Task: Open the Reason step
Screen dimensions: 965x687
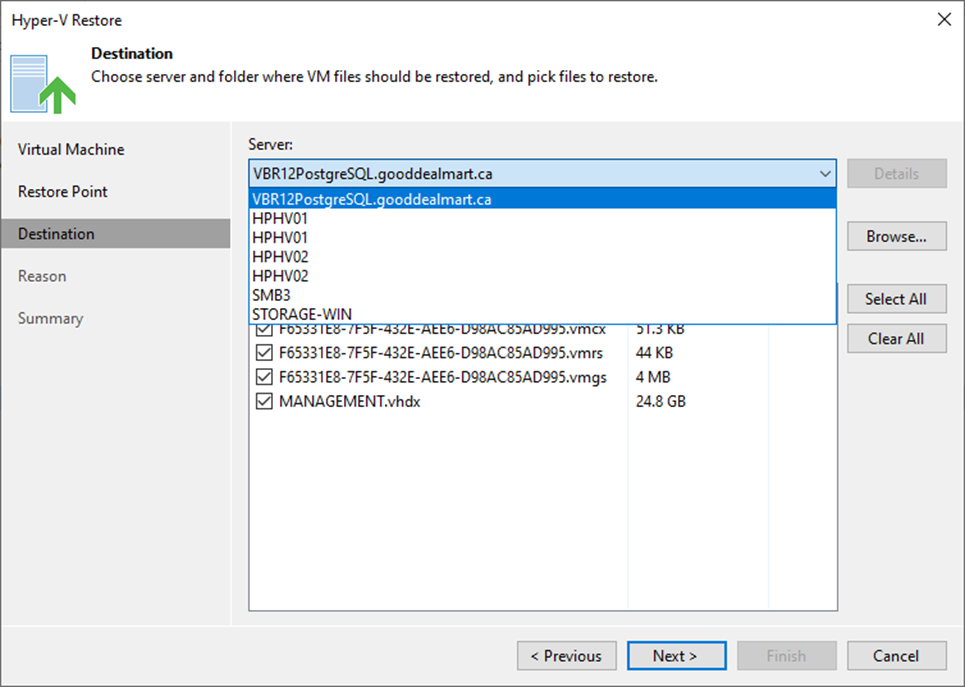Action: click(42, 276)
